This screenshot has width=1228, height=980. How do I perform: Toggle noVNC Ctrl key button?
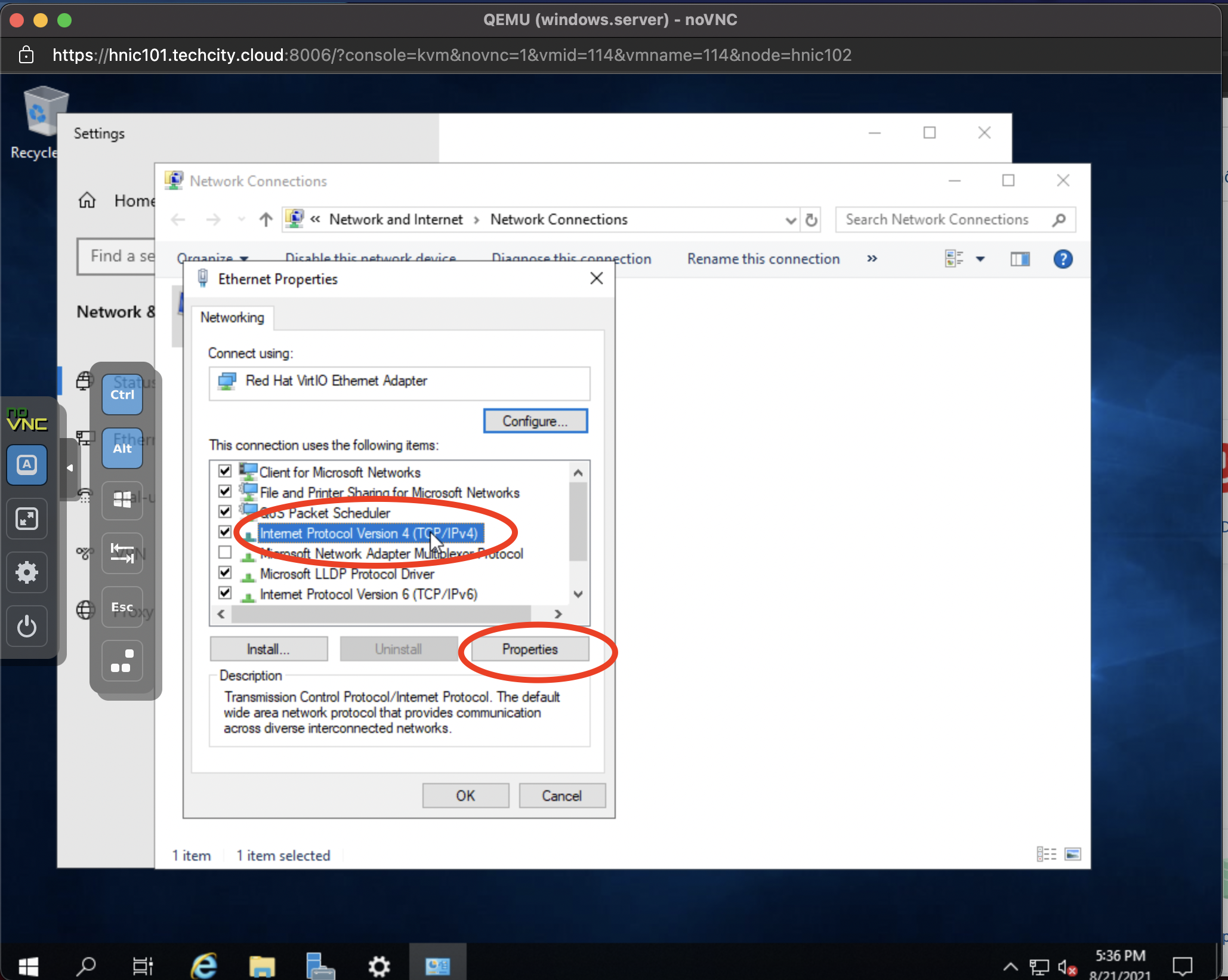click(x=122, y=395)
